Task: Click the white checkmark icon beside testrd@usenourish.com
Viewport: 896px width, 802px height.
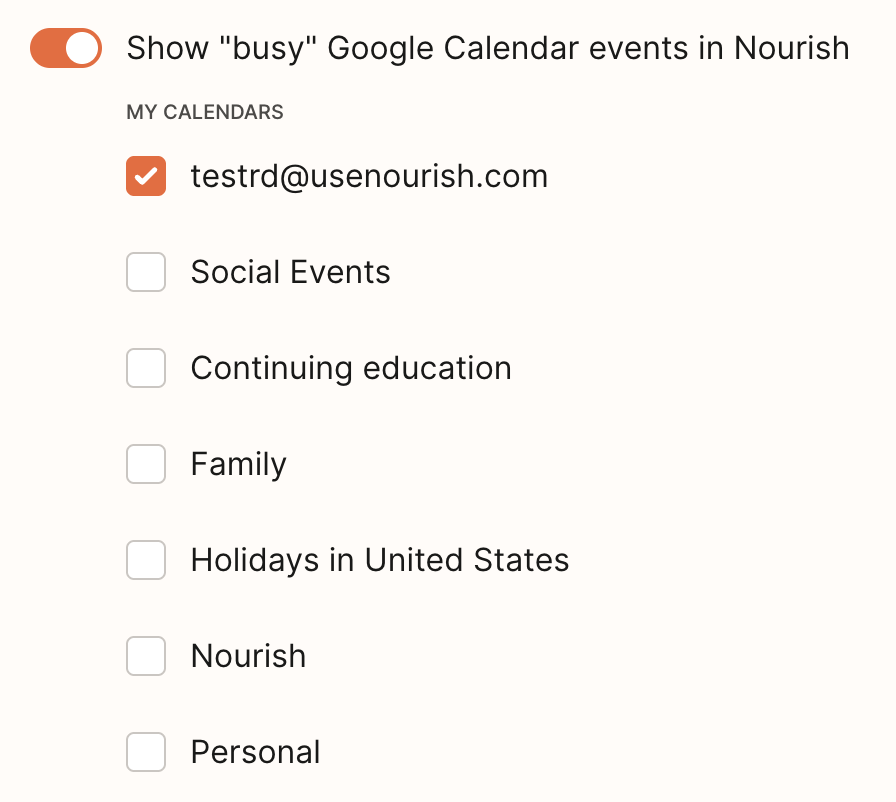Action: point(146,177)
